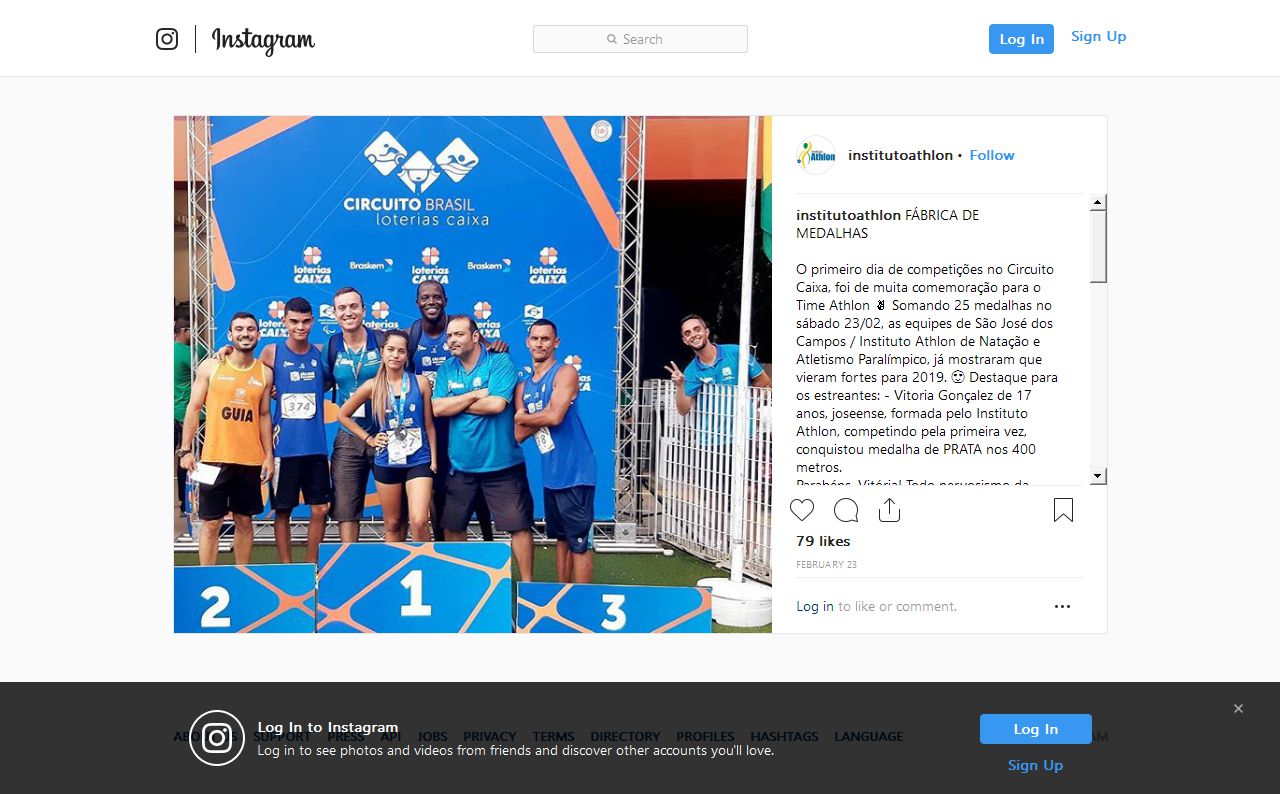Click the Instagram camera logo icon in header
Image resolution: width=1280 pixels, height=794 pixels.
coord(167,39)
